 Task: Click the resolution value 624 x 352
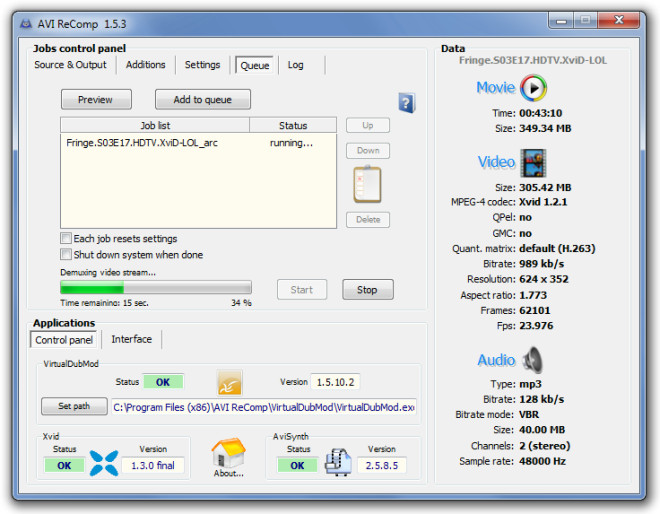tap(544, 279)
